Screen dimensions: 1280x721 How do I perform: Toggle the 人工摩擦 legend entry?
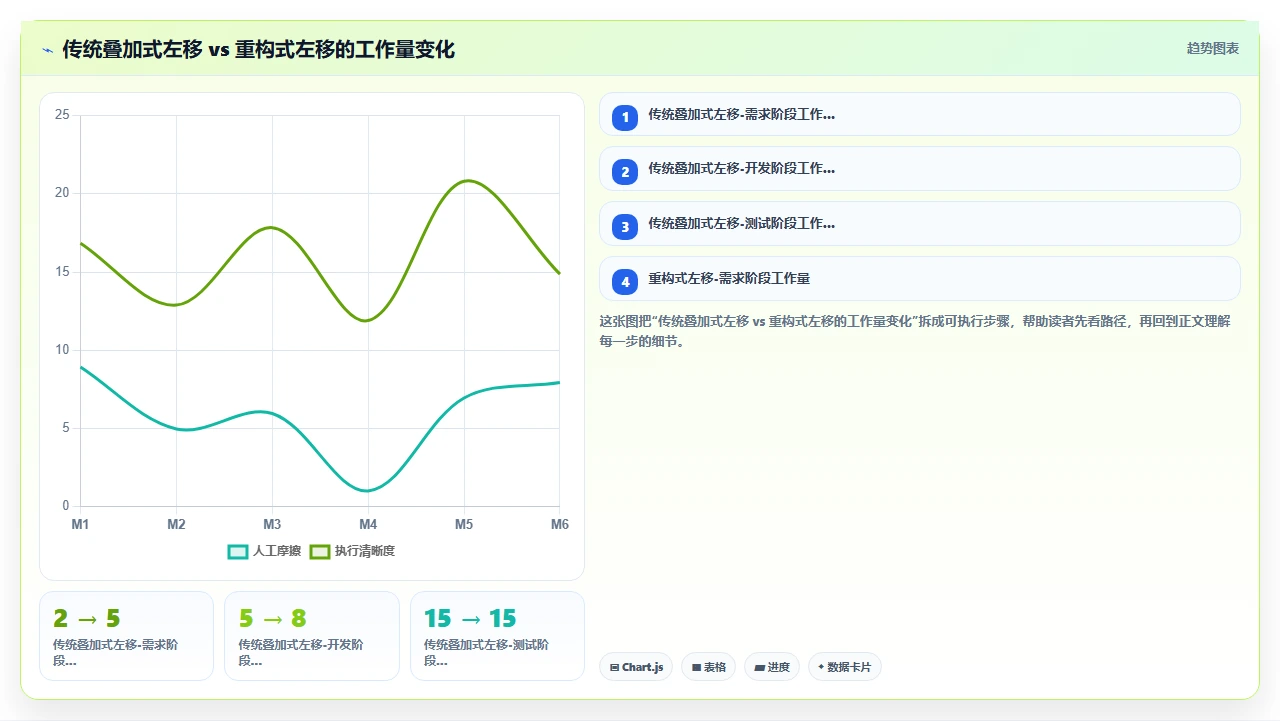264,551
